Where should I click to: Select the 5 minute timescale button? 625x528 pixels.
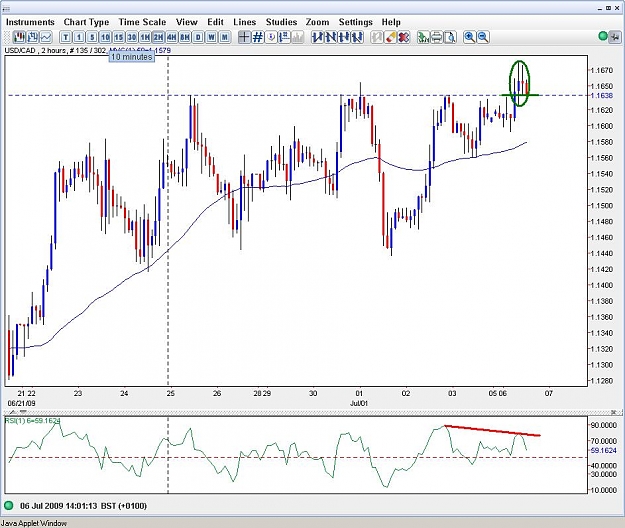(92, 37)
